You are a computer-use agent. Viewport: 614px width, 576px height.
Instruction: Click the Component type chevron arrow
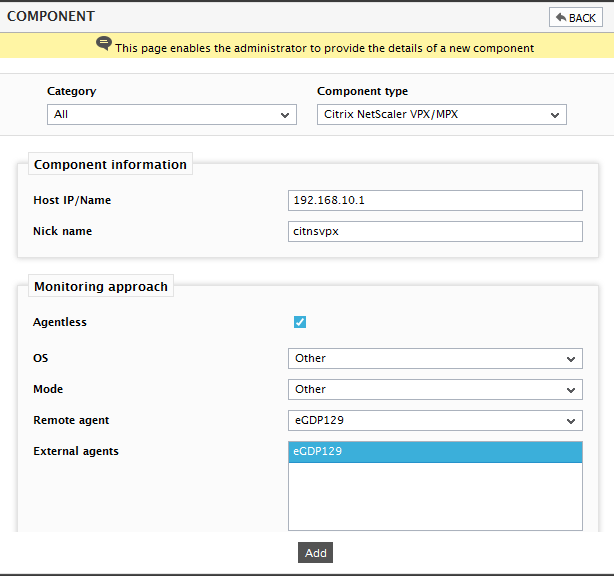(x=555, y=115)
